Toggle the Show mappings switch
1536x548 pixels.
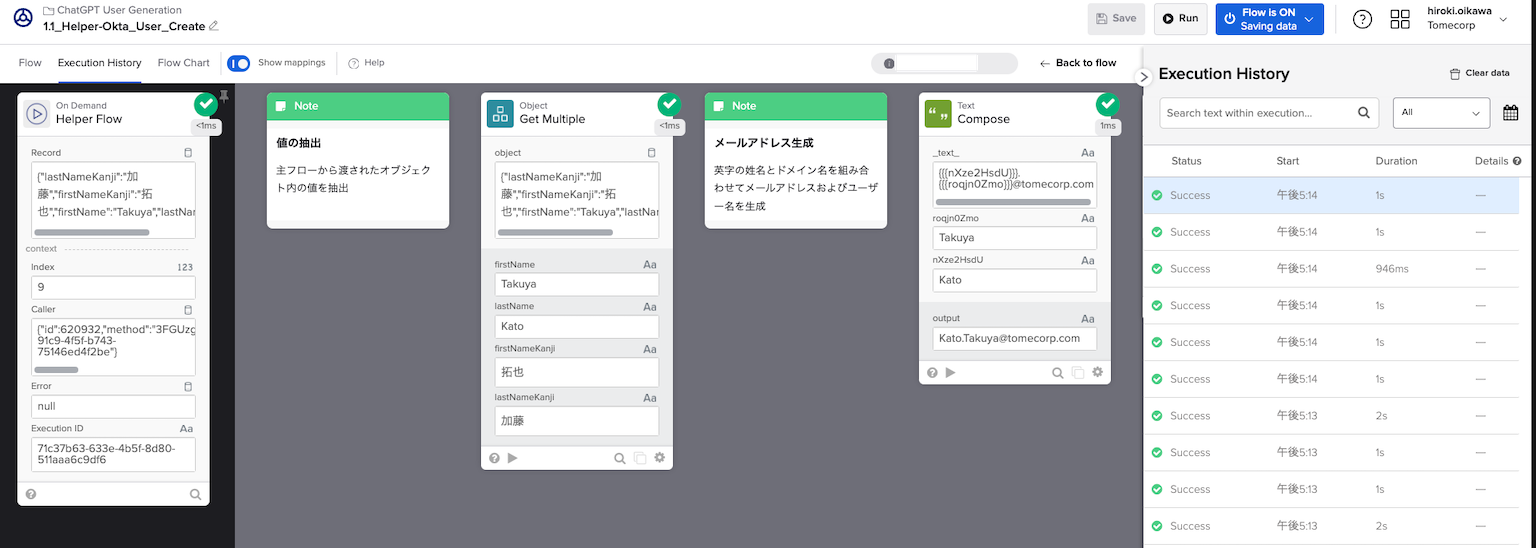[239, 63]
